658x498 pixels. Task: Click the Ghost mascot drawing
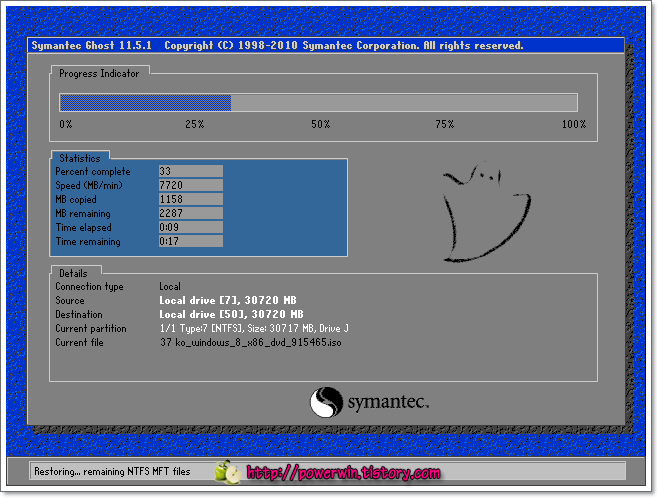[x=487, y=212]
